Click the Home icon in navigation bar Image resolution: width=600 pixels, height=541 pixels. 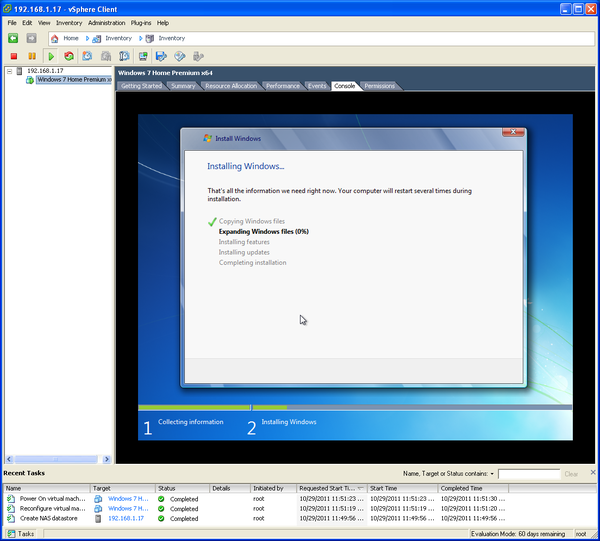(x=55, y=38)
